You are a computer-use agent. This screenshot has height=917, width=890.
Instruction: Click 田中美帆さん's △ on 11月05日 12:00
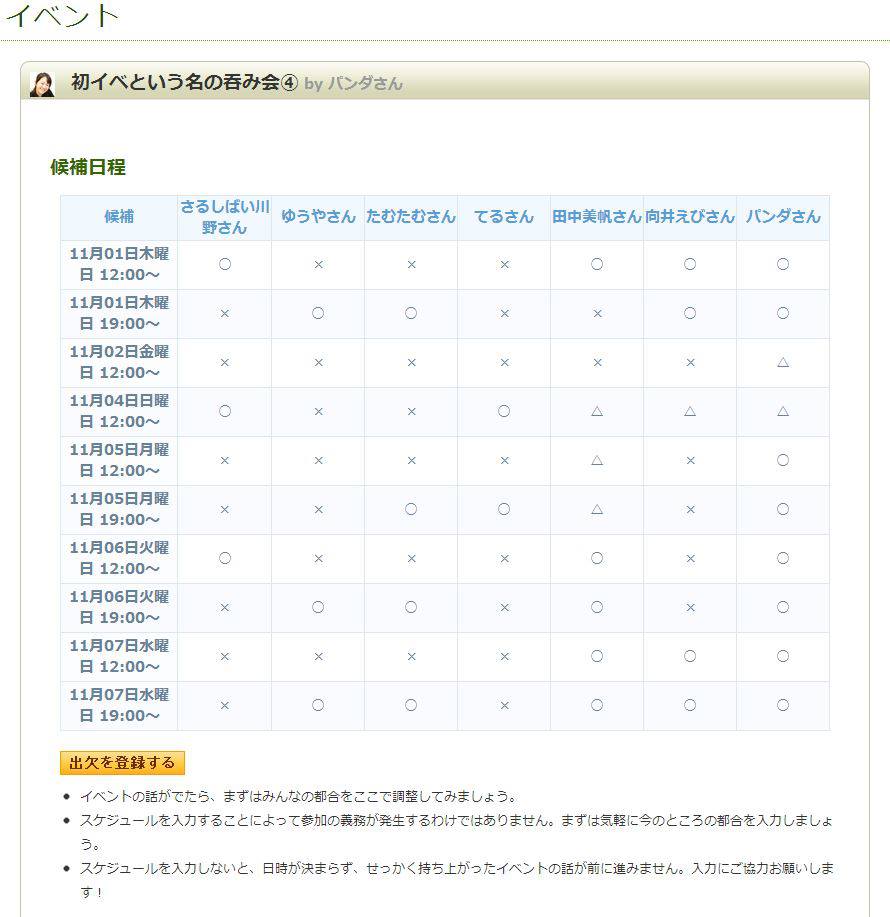(596, 461)
